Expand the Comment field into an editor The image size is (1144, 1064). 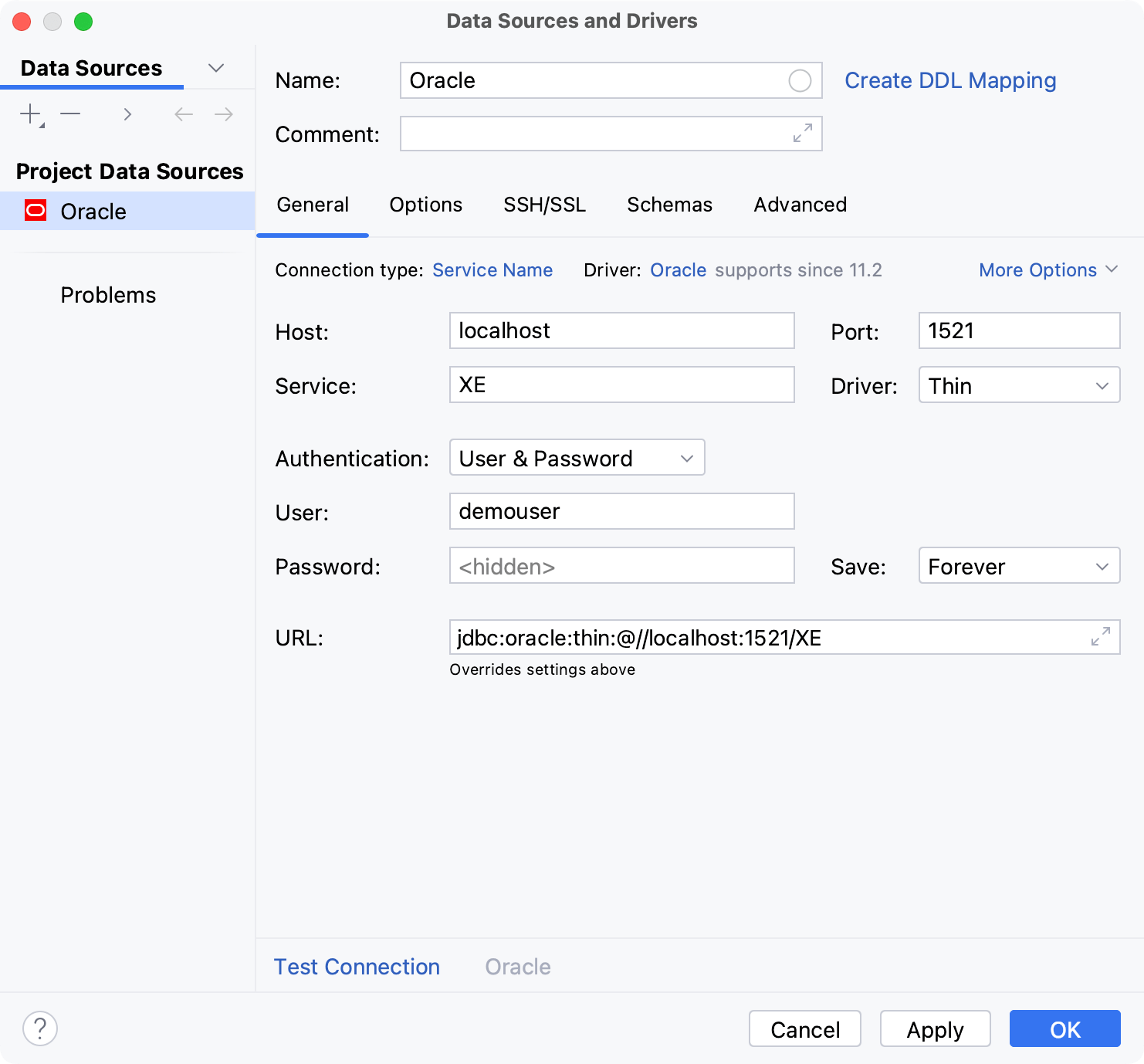click(803, 134)
